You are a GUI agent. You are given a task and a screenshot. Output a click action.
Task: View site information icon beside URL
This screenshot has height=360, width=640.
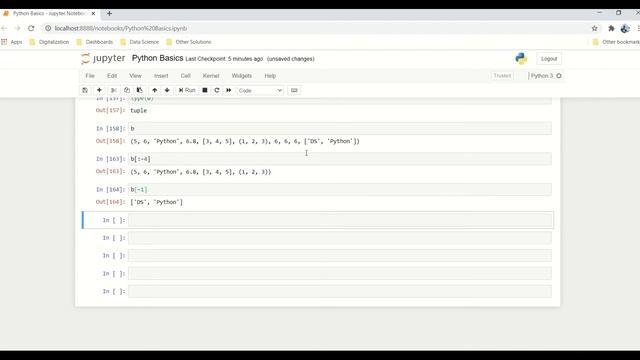48,28
